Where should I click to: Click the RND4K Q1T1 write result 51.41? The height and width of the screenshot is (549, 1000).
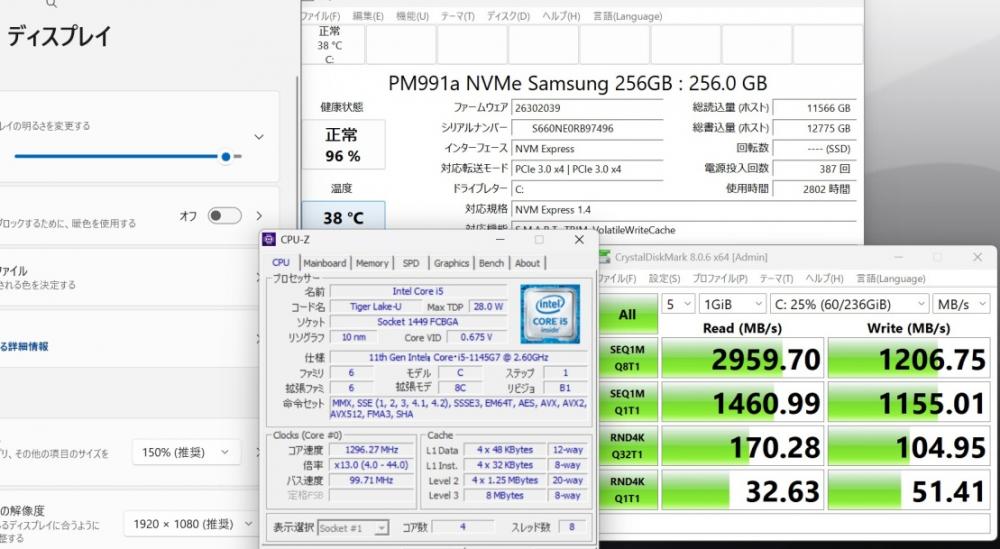pyautogui.click(x=909, y=490)
